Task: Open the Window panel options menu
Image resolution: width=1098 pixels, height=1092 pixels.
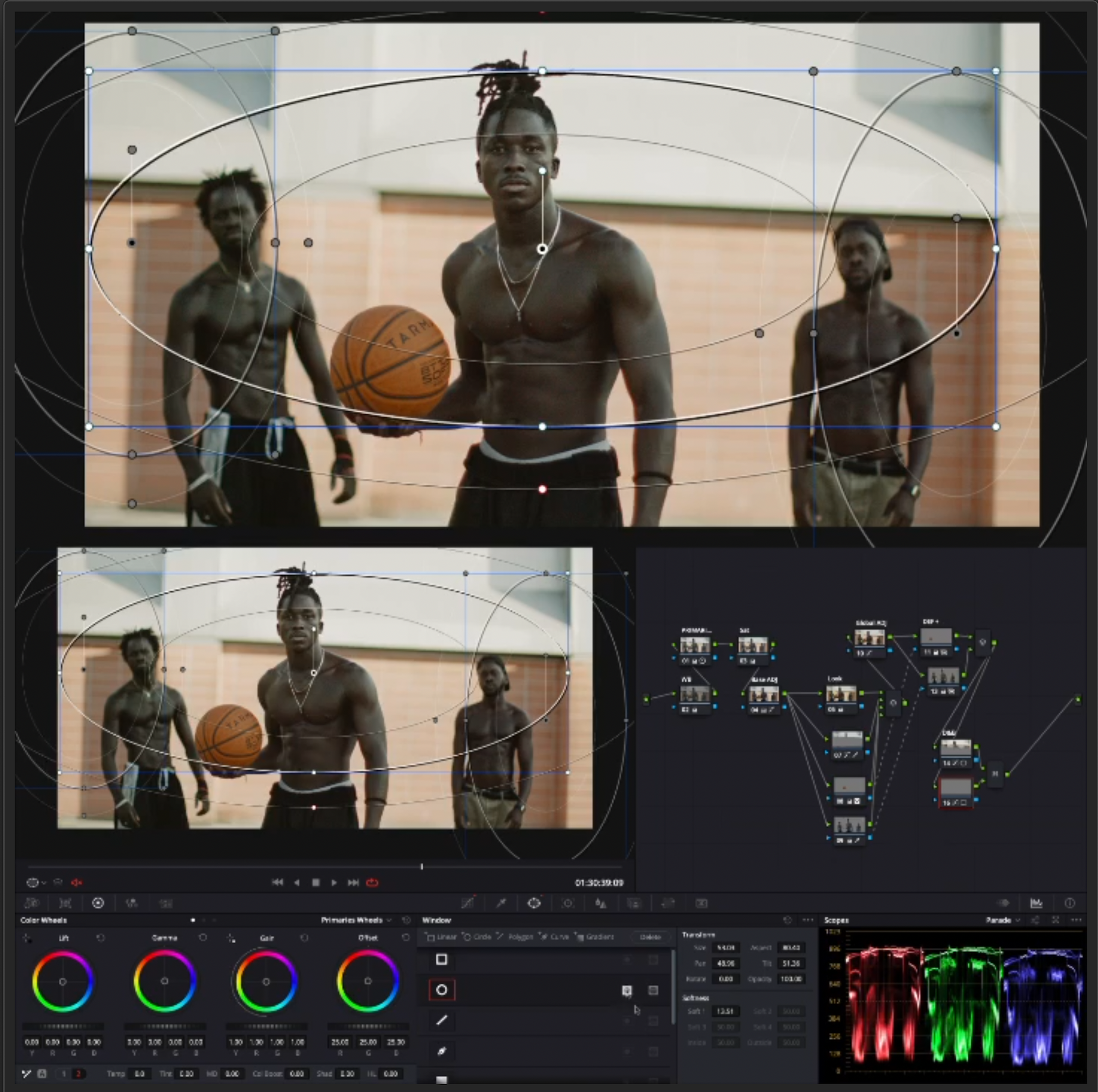Action: (808, 920)
